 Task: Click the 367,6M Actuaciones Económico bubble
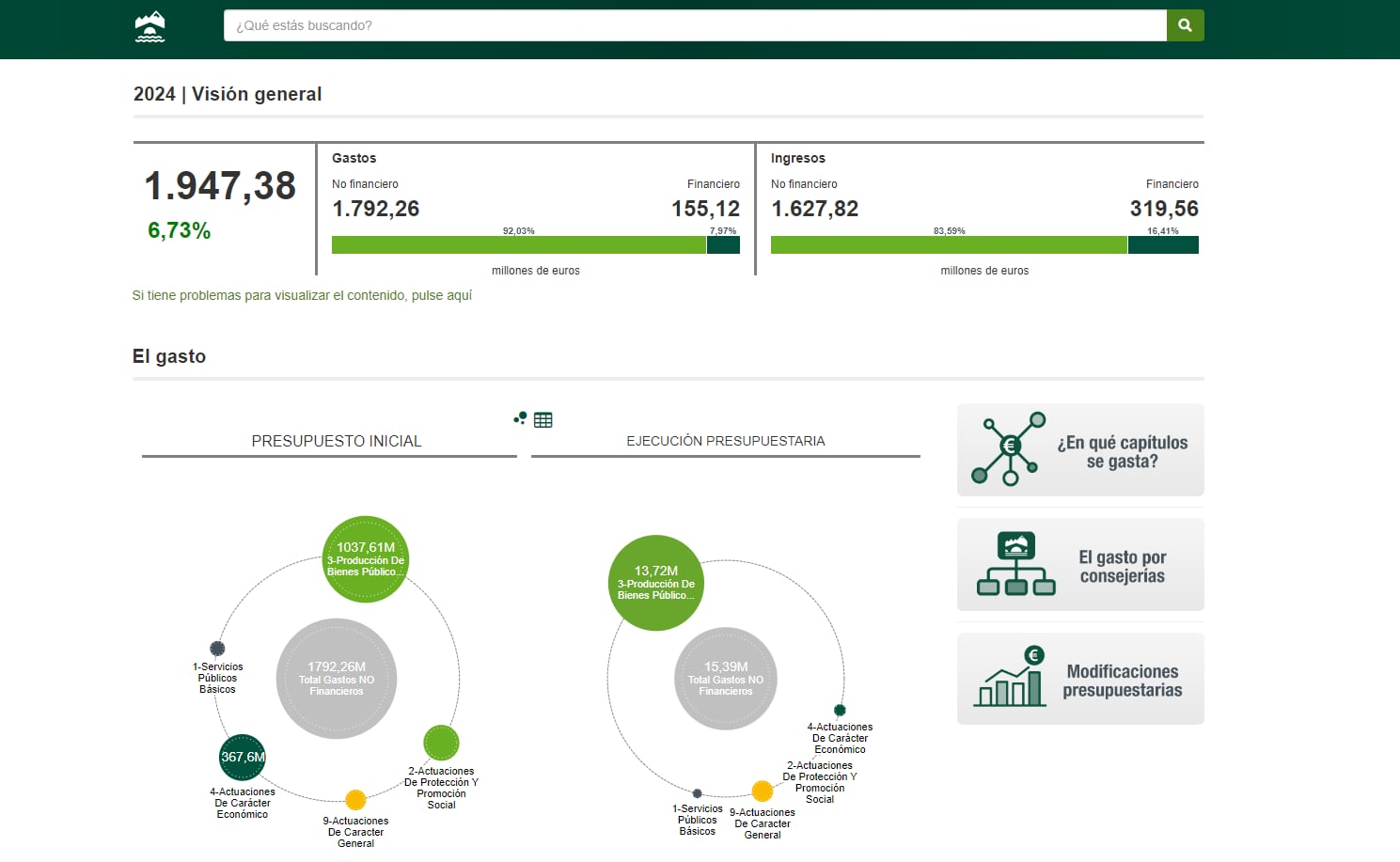coord(243,758)
